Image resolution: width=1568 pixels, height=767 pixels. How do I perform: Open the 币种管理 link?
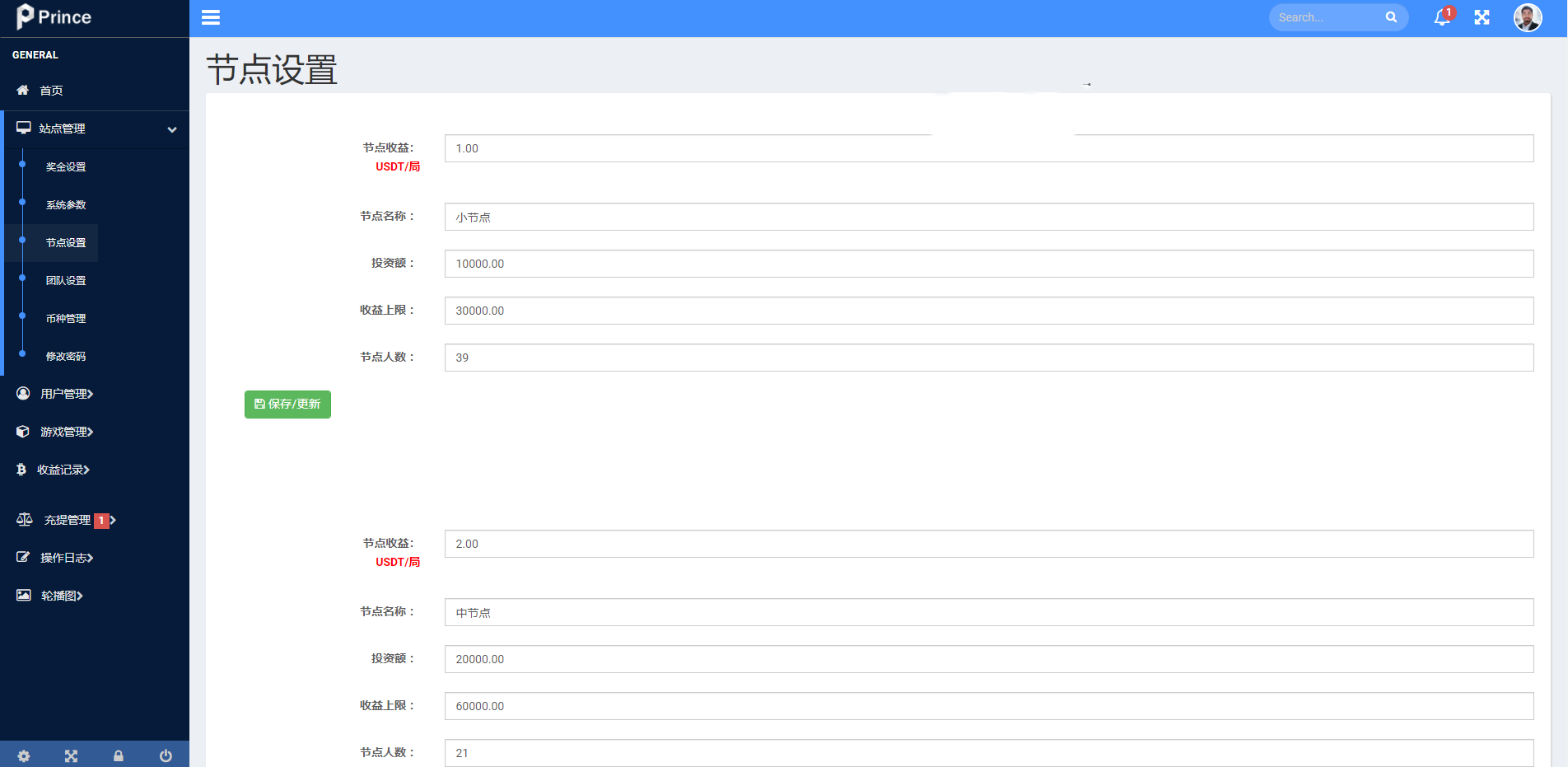tap(66, 318)
